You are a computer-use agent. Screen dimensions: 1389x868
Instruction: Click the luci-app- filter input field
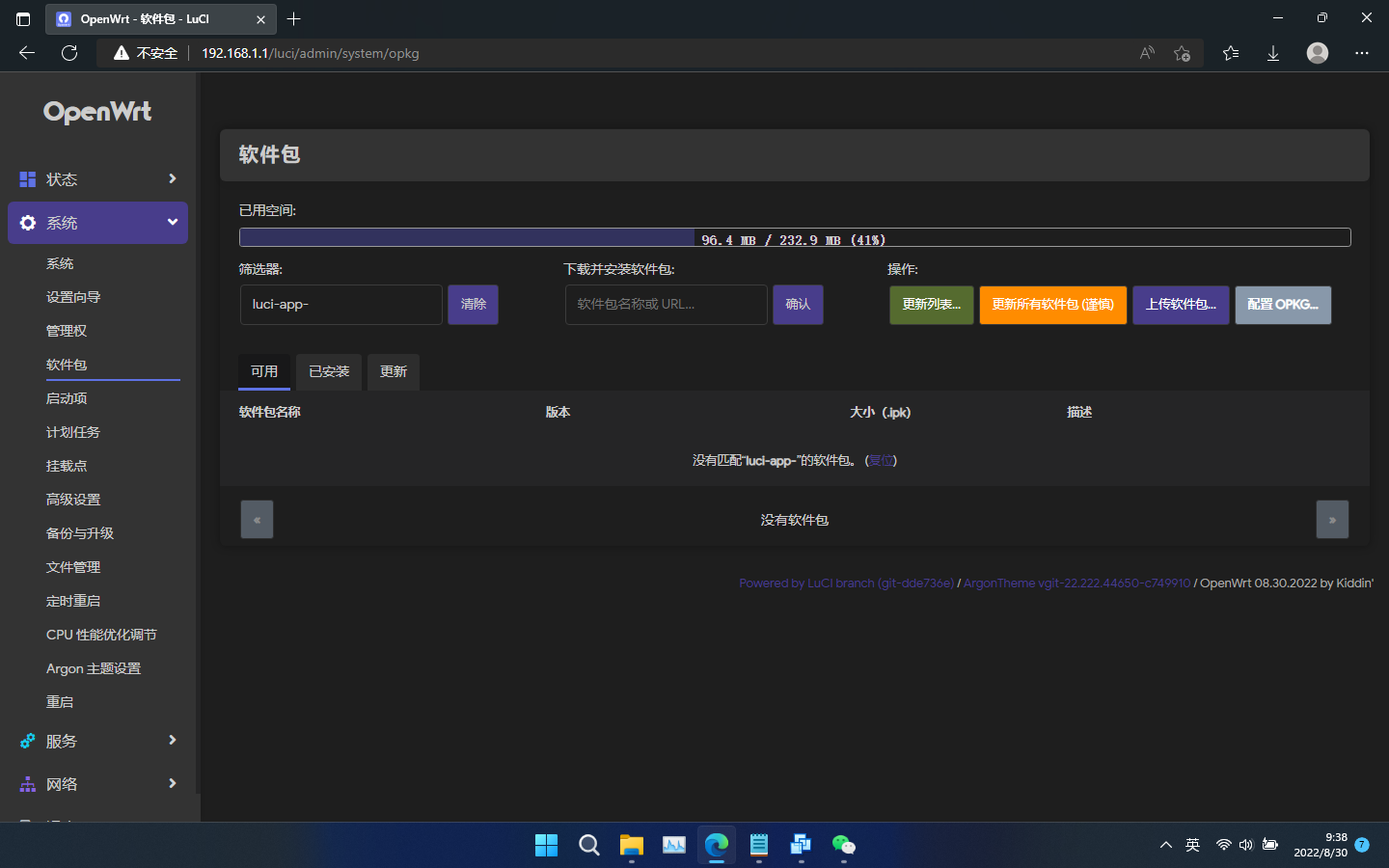pyautogui.click(x=340, y=305)
